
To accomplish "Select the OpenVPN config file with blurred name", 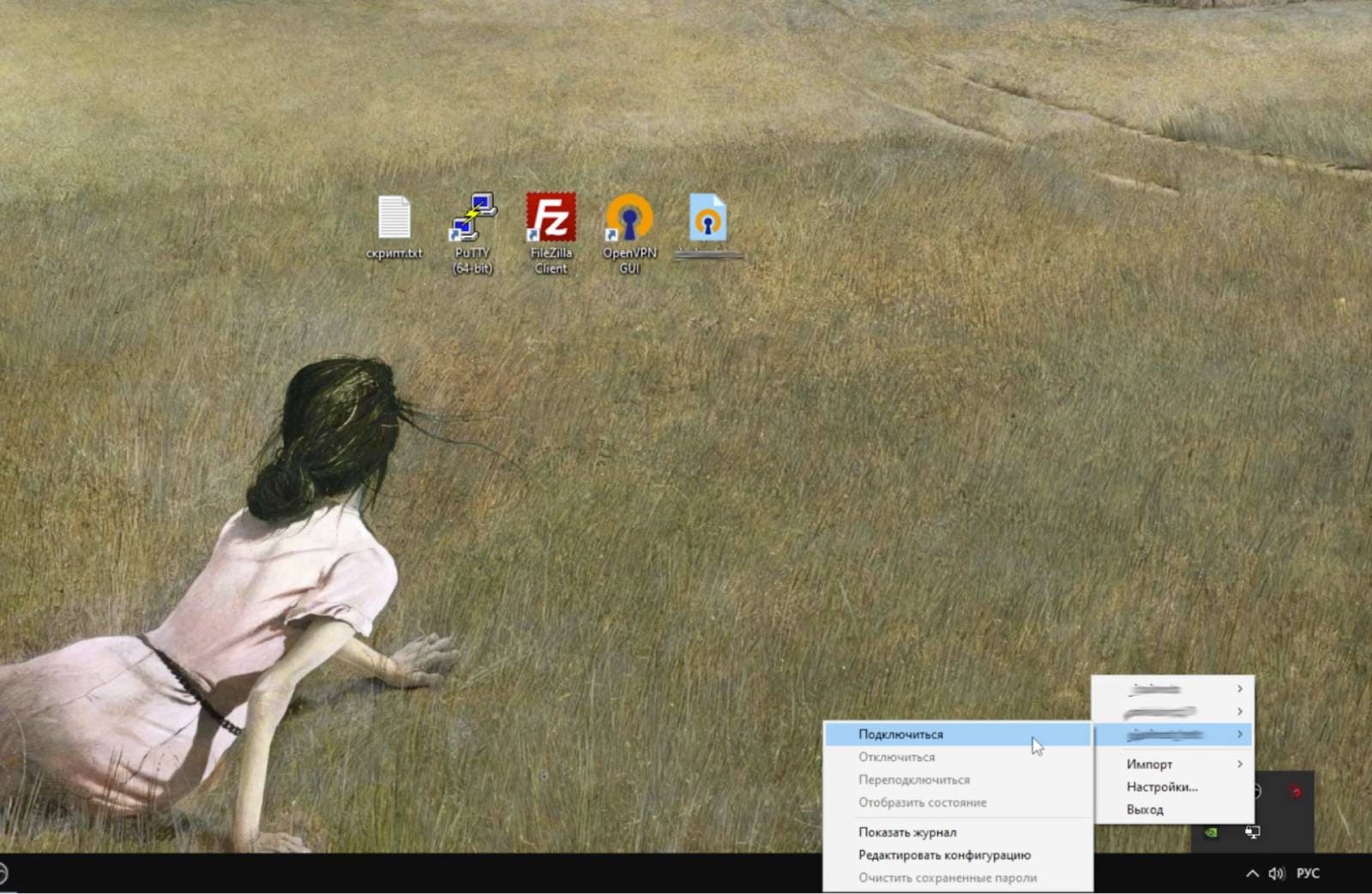I will click(708, 227).
